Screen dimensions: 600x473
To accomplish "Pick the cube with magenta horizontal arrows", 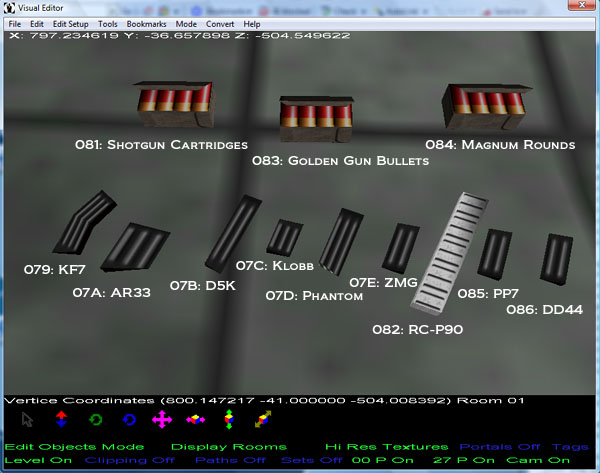I will (196, 419).
